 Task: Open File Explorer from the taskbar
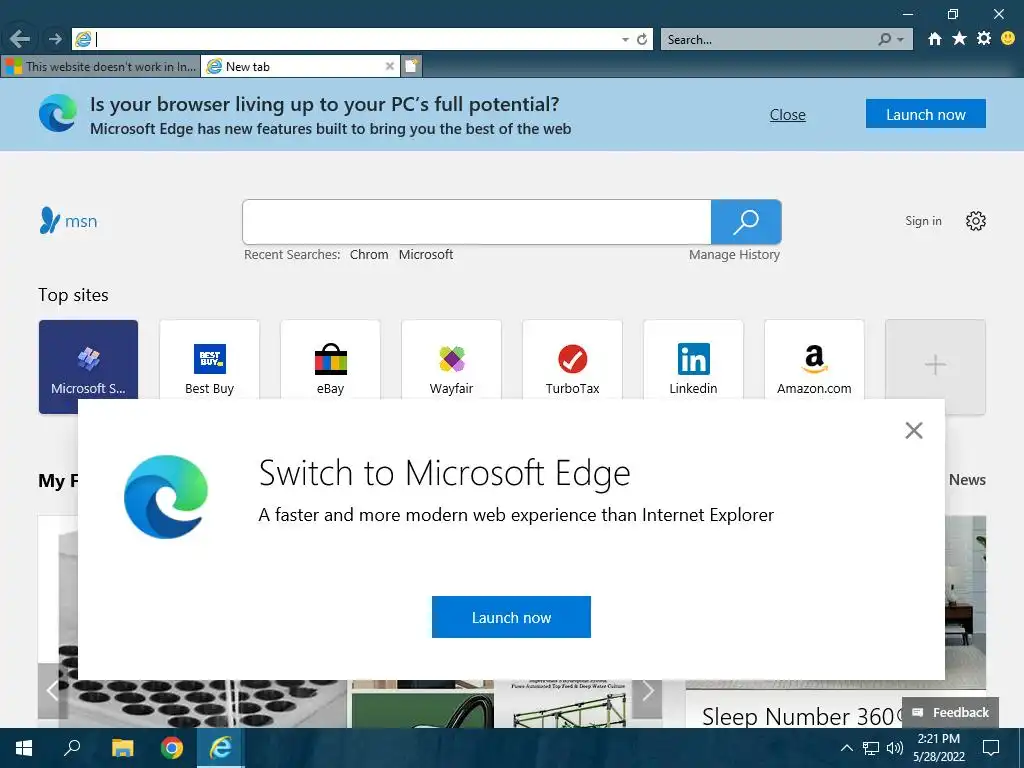[122, 748]
